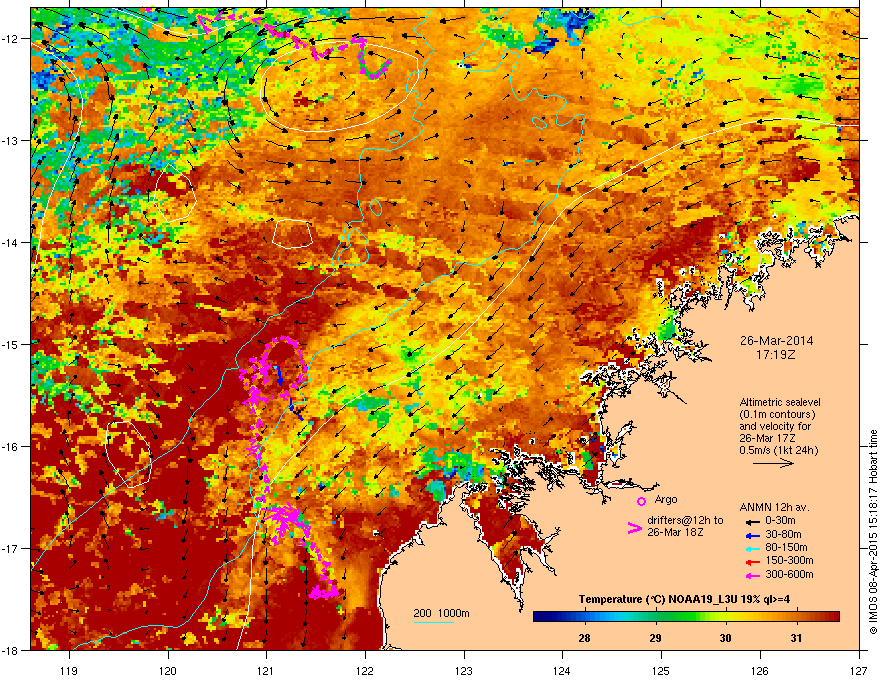Click the Altimetric sealevel text
The width and height of the screenshot is (880, 680).
pos(780,402)
